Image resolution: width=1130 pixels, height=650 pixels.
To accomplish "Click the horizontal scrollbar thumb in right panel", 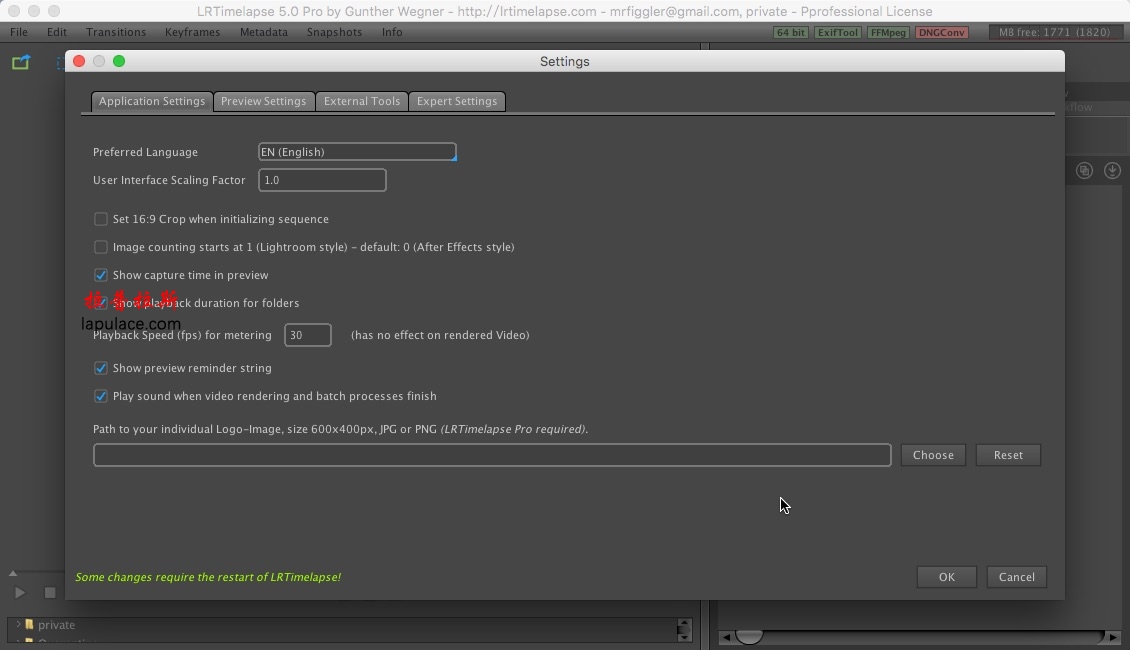I will pos(749,637).
